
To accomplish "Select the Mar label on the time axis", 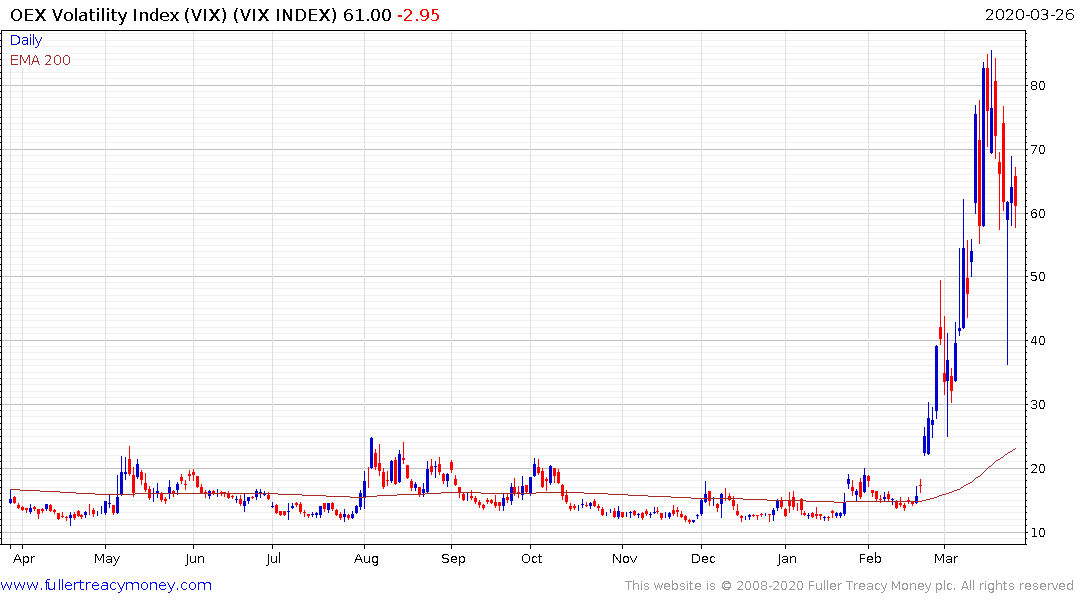I will [x=945, y=559].
